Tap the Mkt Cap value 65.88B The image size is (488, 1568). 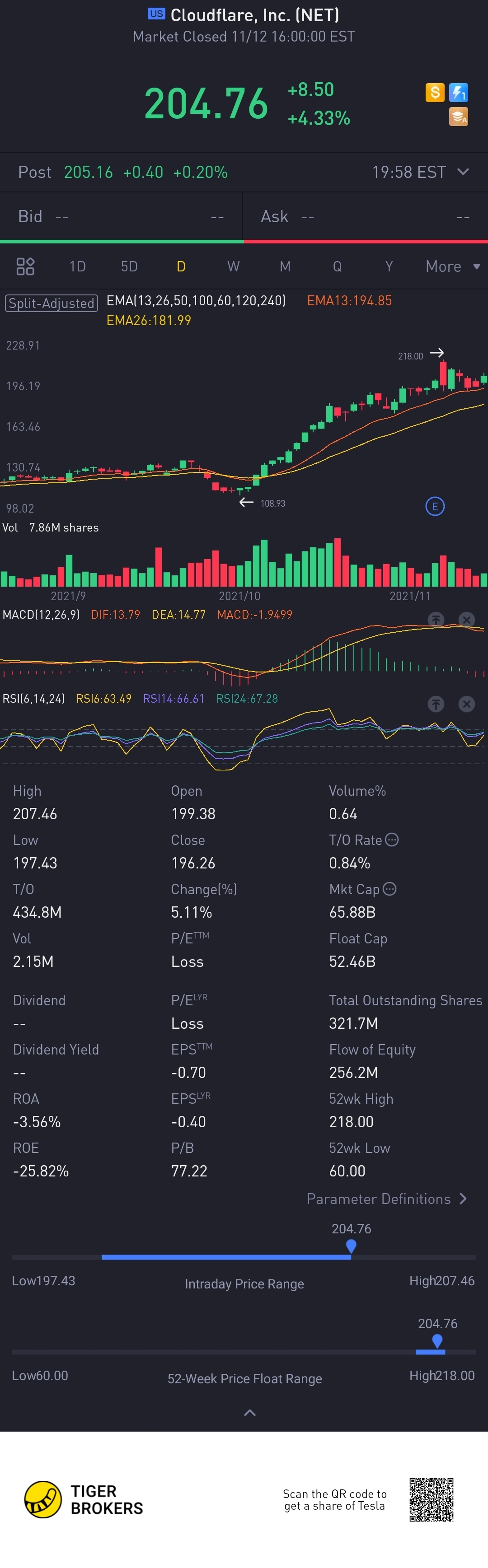[352, 912]
